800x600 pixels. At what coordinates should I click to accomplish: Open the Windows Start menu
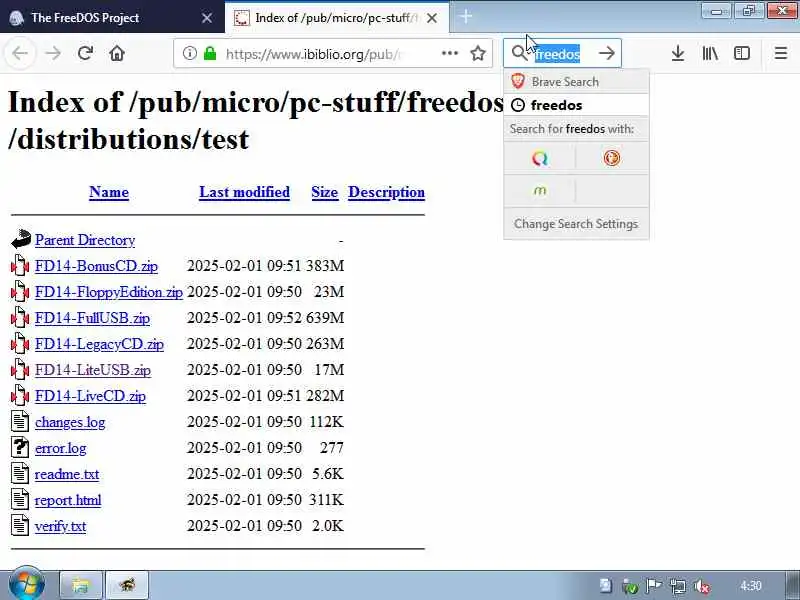pyautogui.click(x=26, y=585)
